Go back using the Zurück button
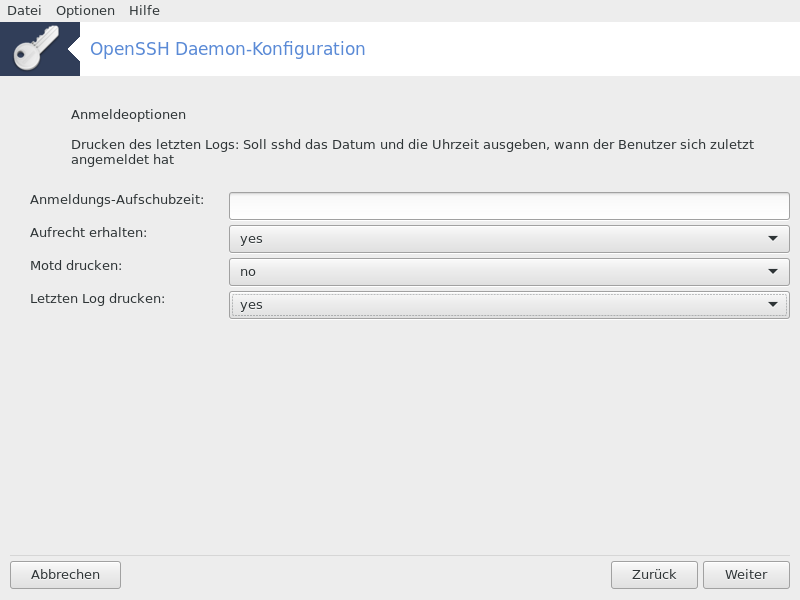The image size is (800, 600). 654,575
